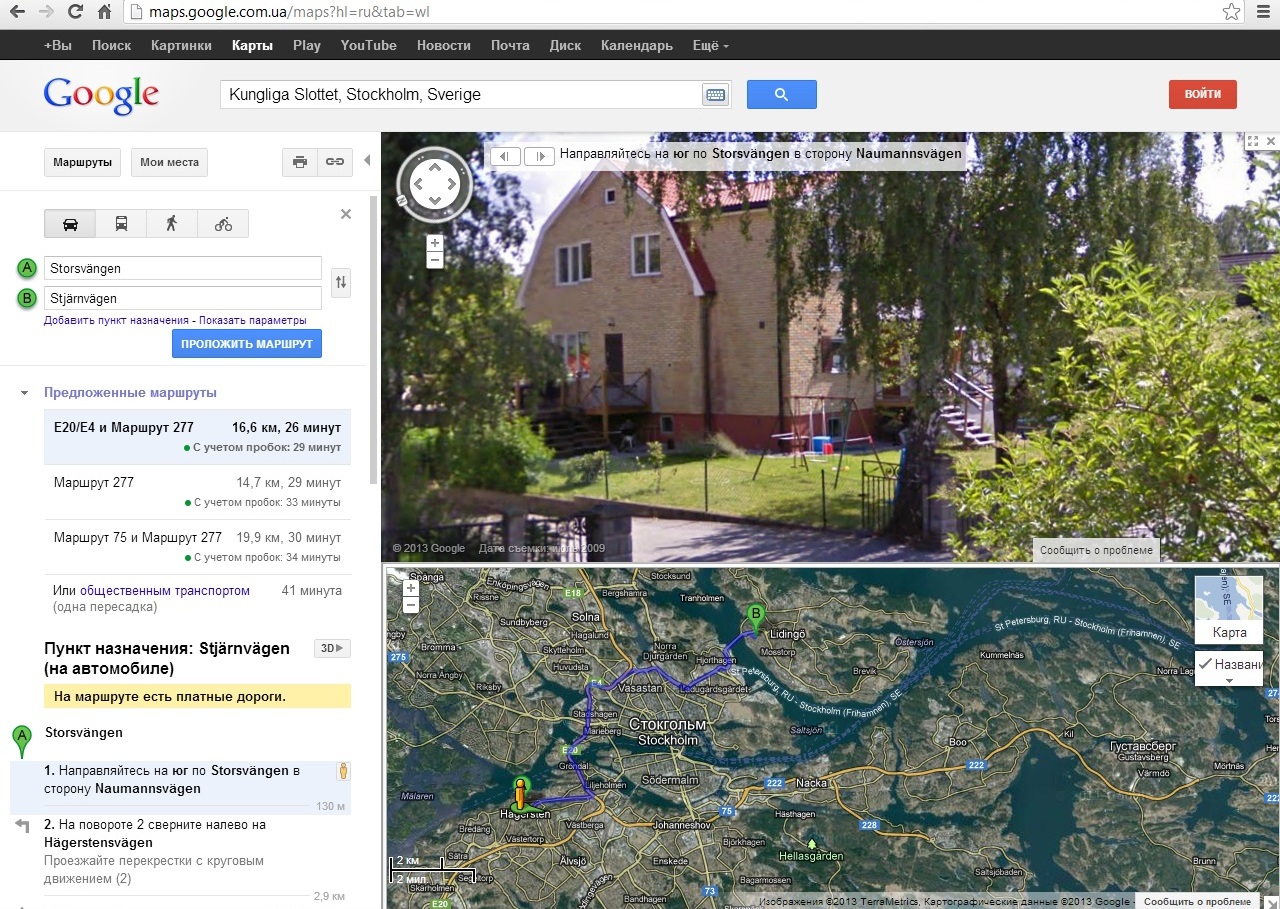Open the 3D route preview button

point(332,648)
